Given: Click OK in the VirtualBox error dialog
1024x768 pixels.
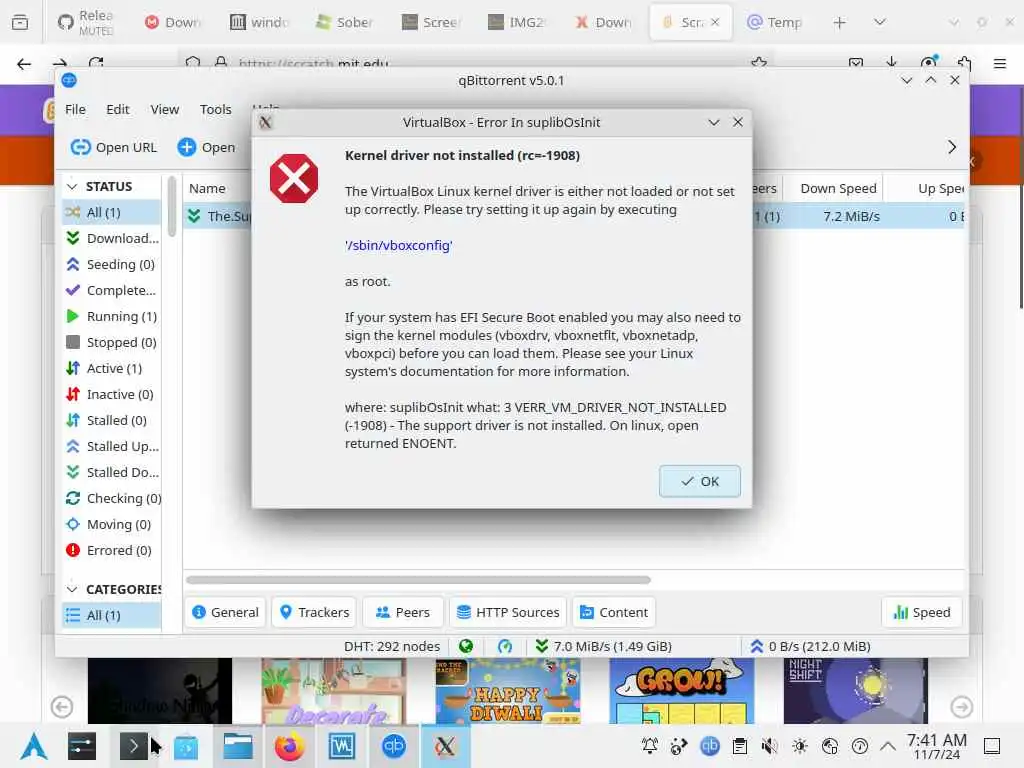Looking at the screenshot, I should pyautogui.click(x=699, y=481).
